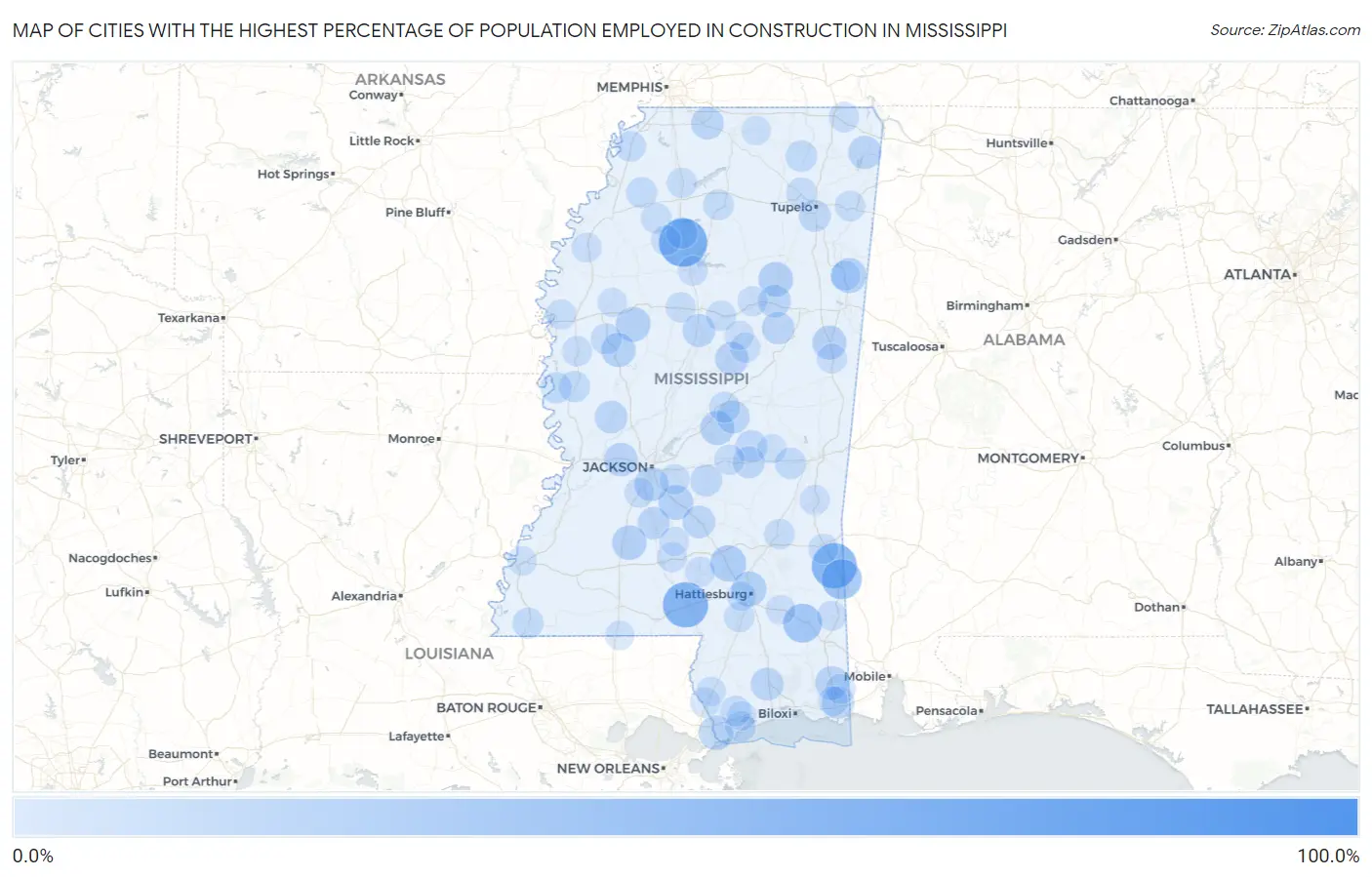This screenshot has width=1372, height=877.
Task: Click the Monroe city label
Action: 411,439
